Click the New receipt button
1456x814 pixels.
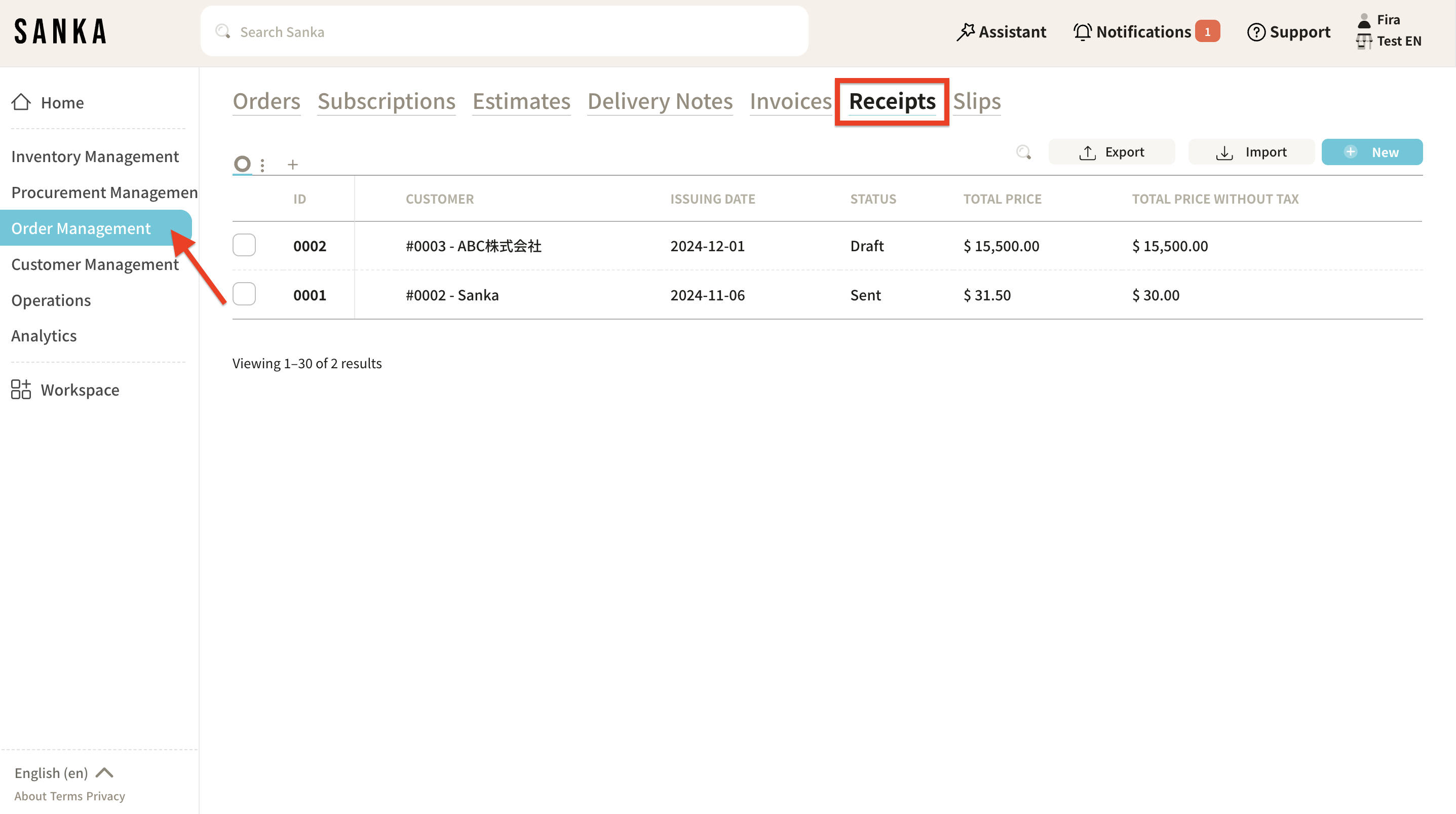[1371, 152]
